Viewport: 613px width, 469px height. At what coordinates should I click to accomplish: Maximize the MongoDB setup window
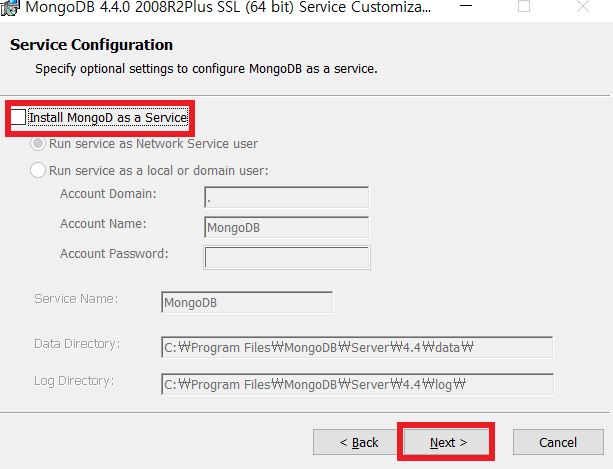pyautogui.click(x=524, y=6)
